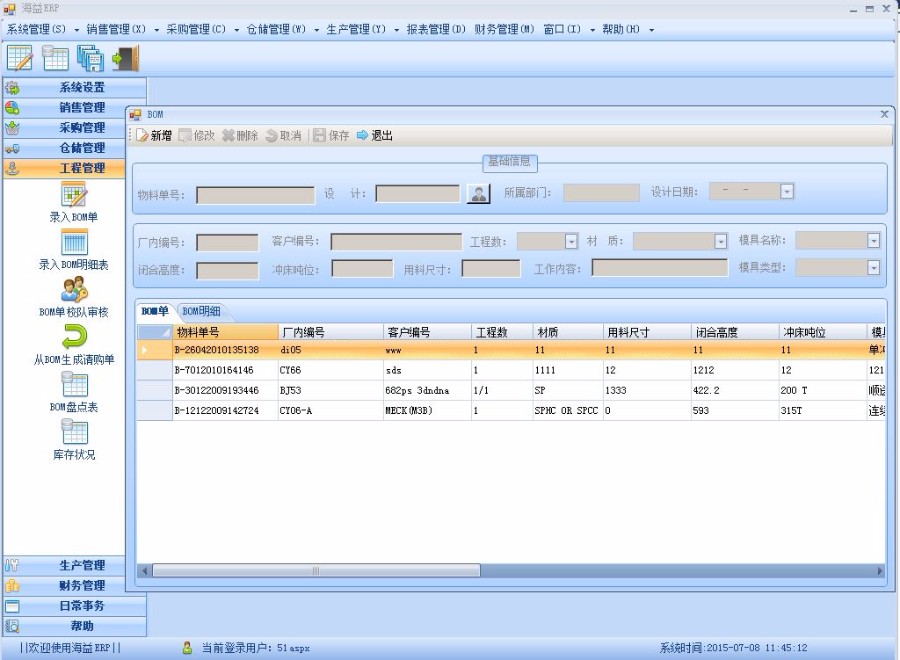This screenshot has width=900, height=660.
Task: Expand the 设计日期 date dropdown
Action: point(787,192)
